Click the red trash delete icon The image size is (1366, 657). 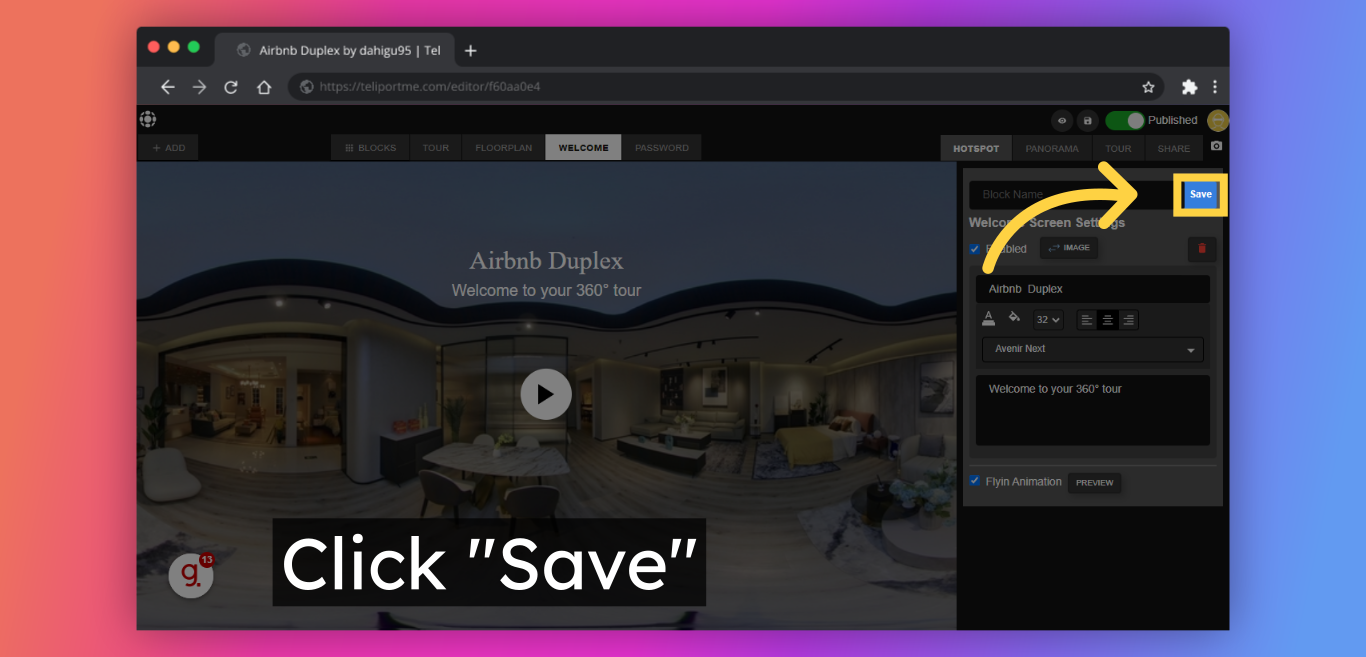coord(1202,249)
